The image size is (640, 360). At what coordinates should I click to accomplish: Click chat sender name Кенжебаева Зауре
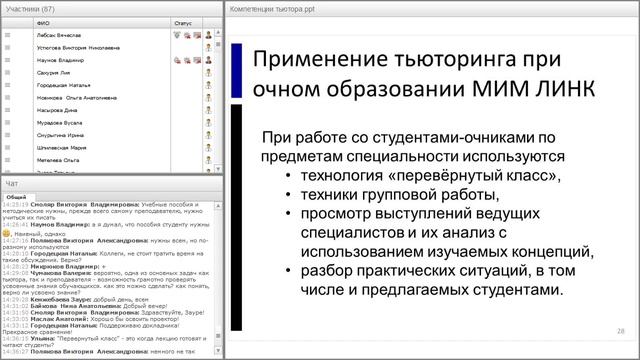point(60,300)
